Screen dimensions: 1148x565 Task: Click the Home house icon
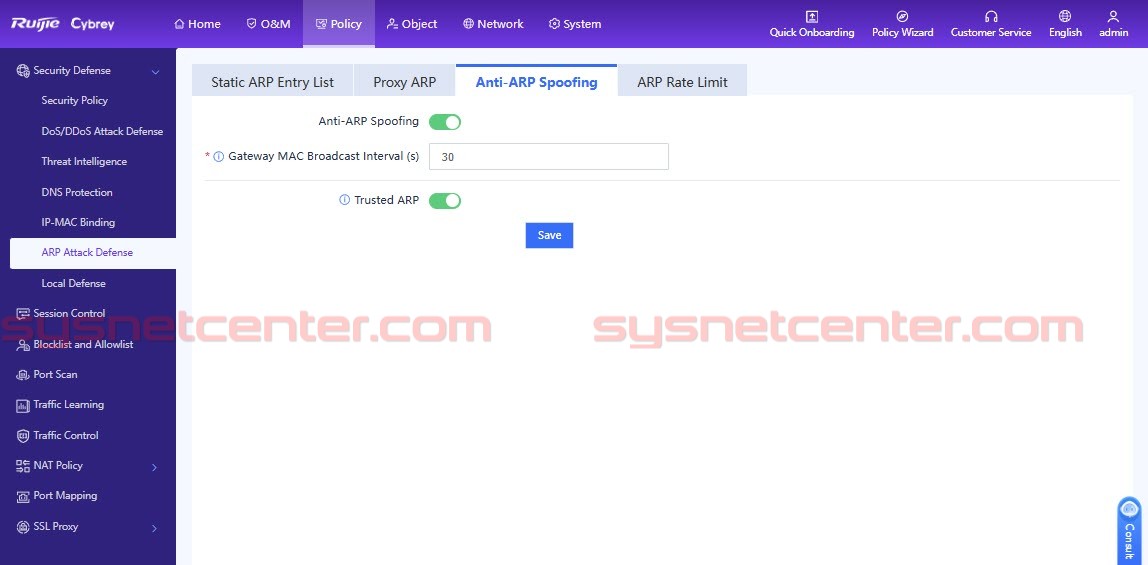(x=179, y=24)
